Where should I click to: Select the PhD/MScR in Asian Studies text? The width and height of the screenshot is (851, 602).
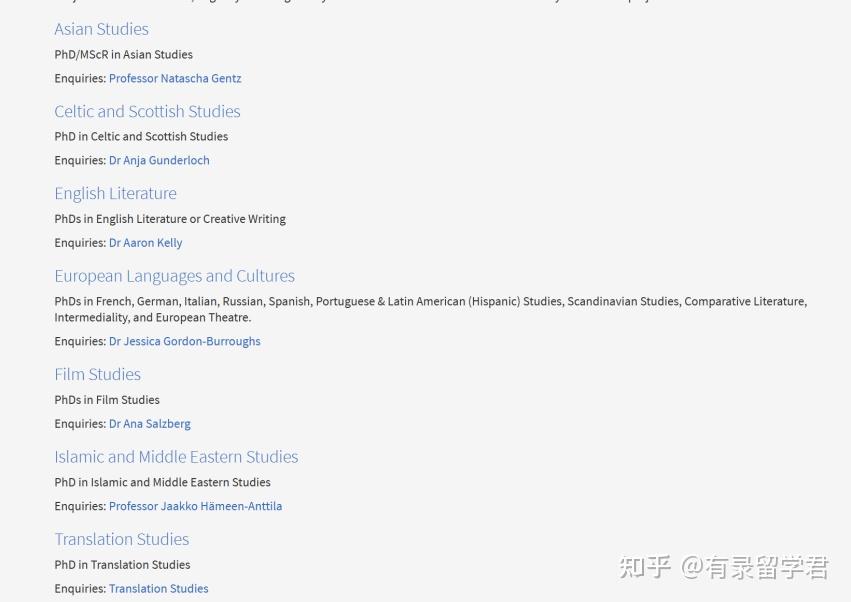123,55
